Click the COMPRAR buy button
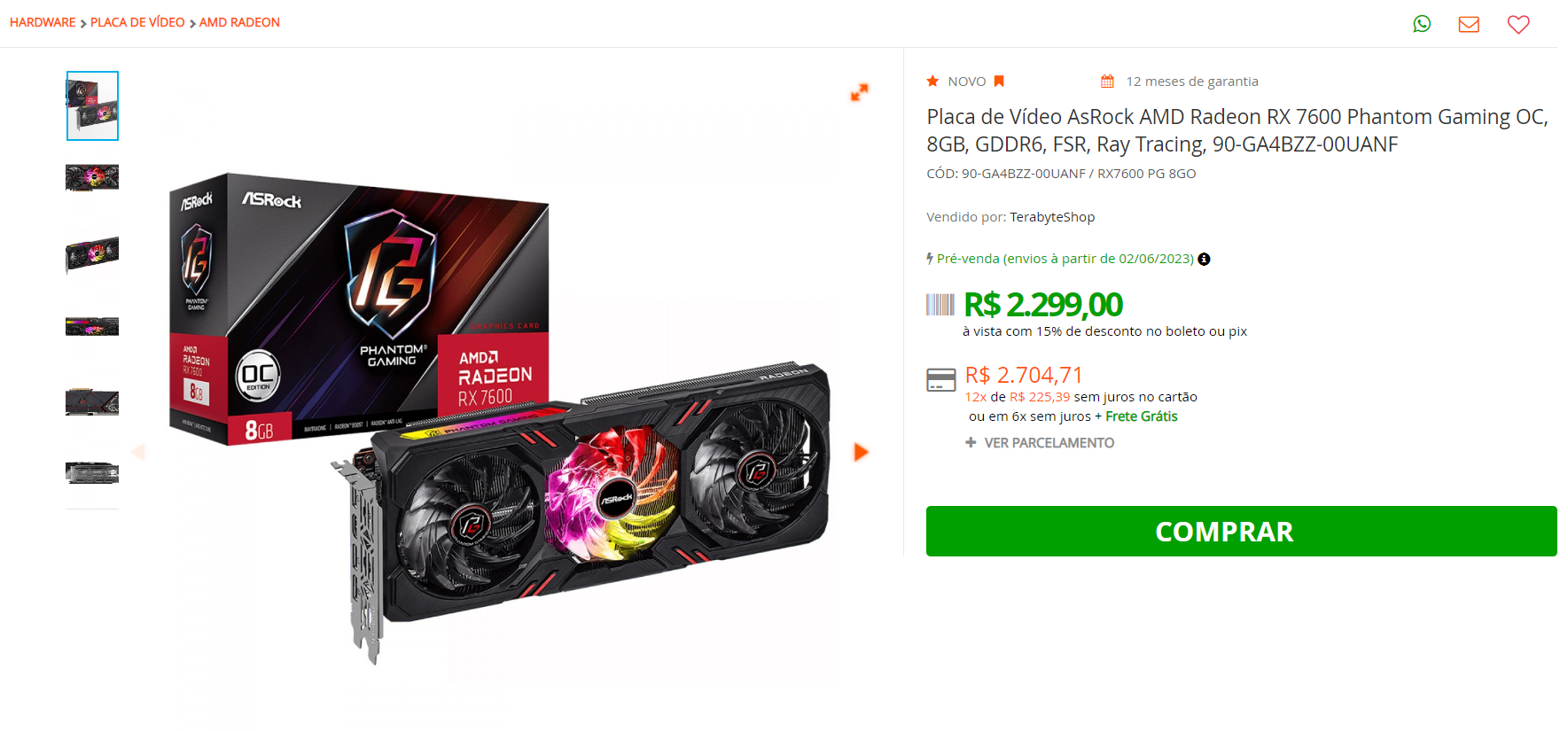 click(x=1241, y=531)
